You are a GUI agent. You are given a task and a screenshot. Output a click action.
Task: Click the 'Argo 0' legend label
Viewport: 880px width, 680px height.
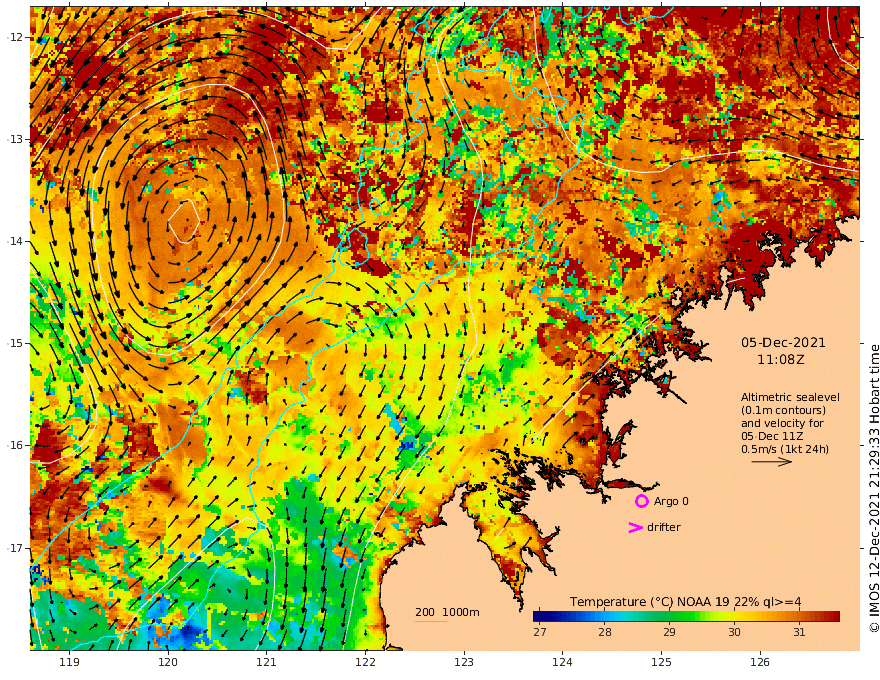tap(671, 501)
